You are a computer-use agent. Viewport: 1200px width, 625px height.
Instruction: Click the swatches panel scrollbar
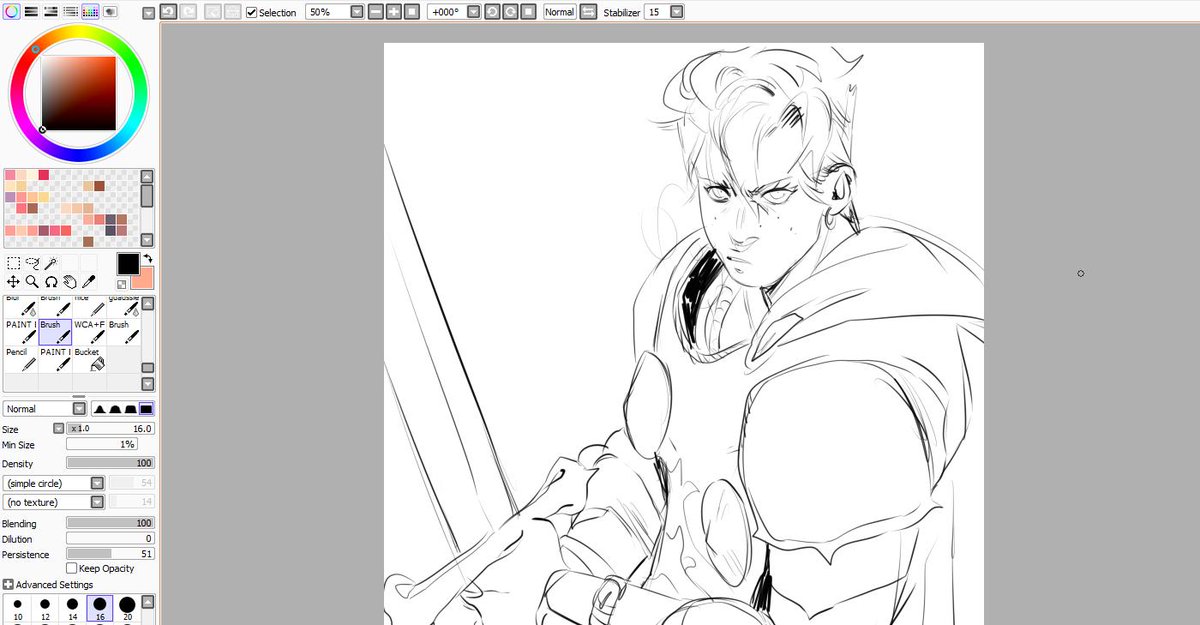(147, 208)
